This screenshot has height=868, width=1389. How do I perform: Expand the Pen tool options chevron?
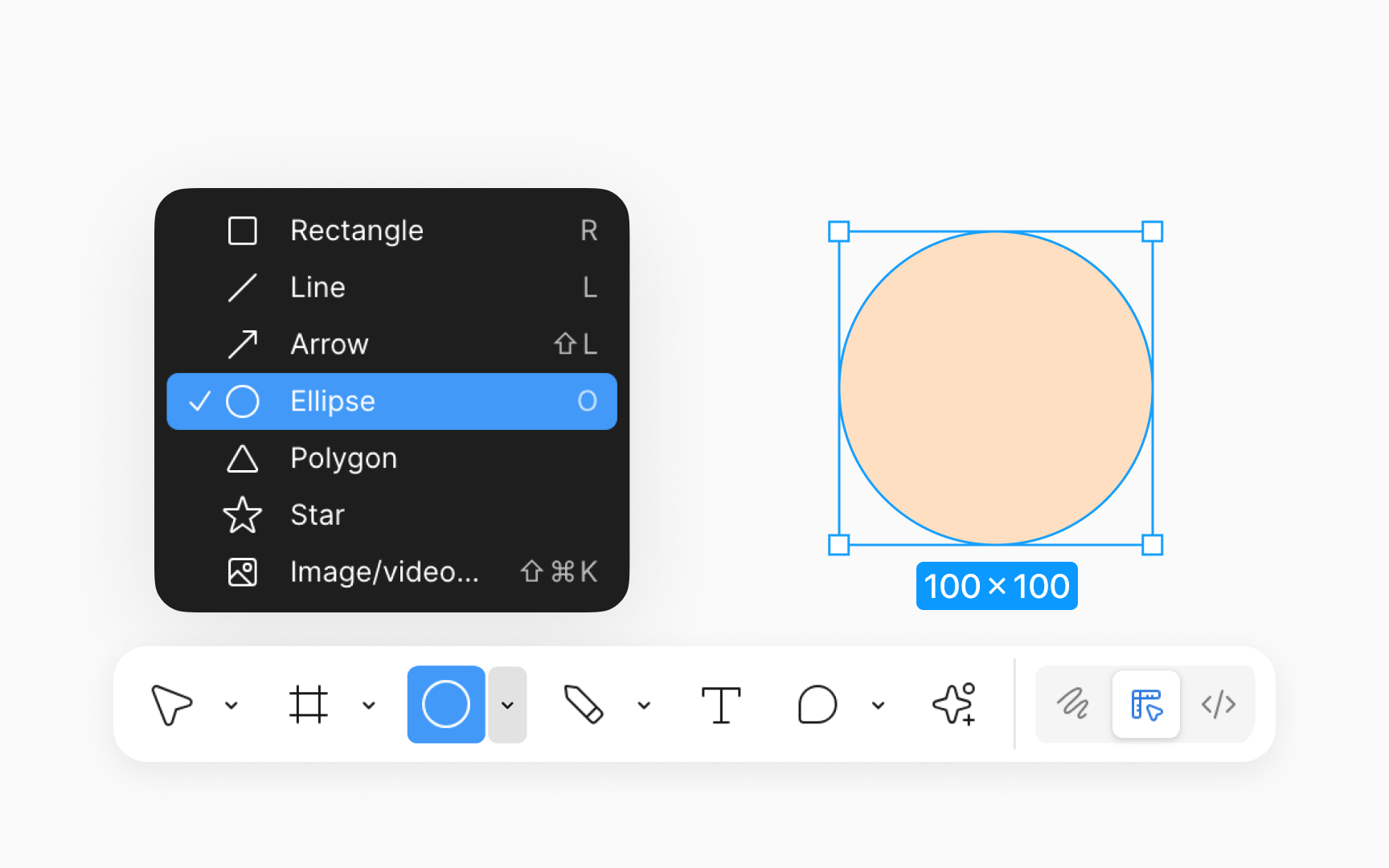[x=644, y=705]
